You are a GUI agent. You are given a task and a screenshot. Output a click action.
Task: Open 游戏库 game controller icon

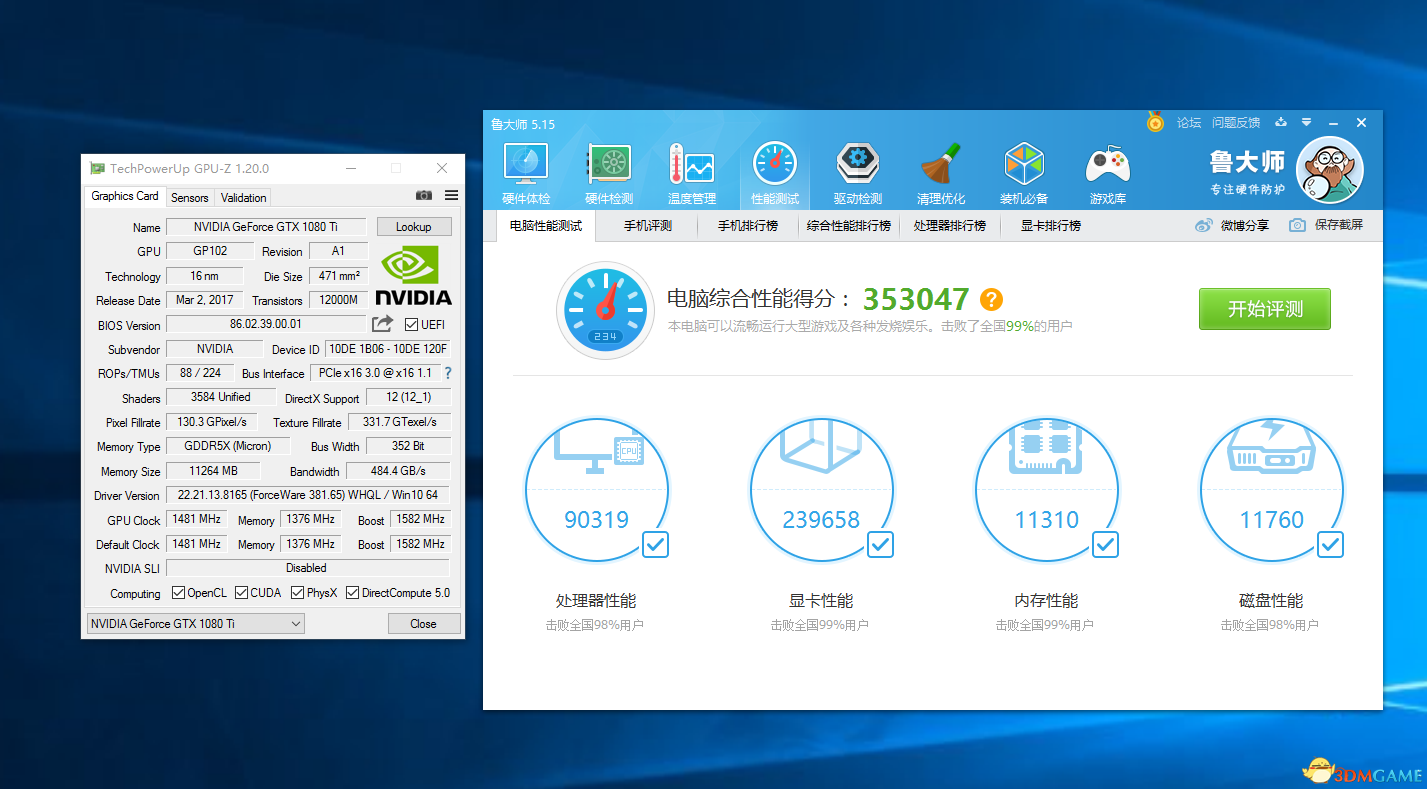tap(1107, 165)
